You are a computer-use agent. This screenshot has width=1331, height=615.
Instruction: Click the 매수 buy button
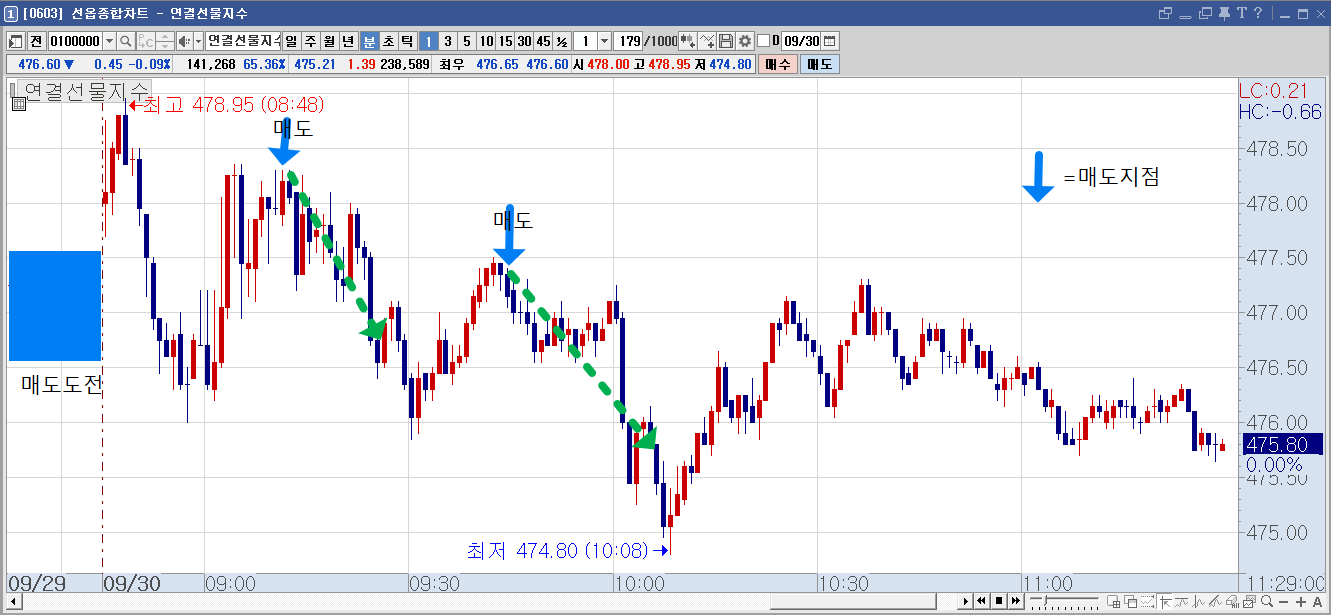777,64
